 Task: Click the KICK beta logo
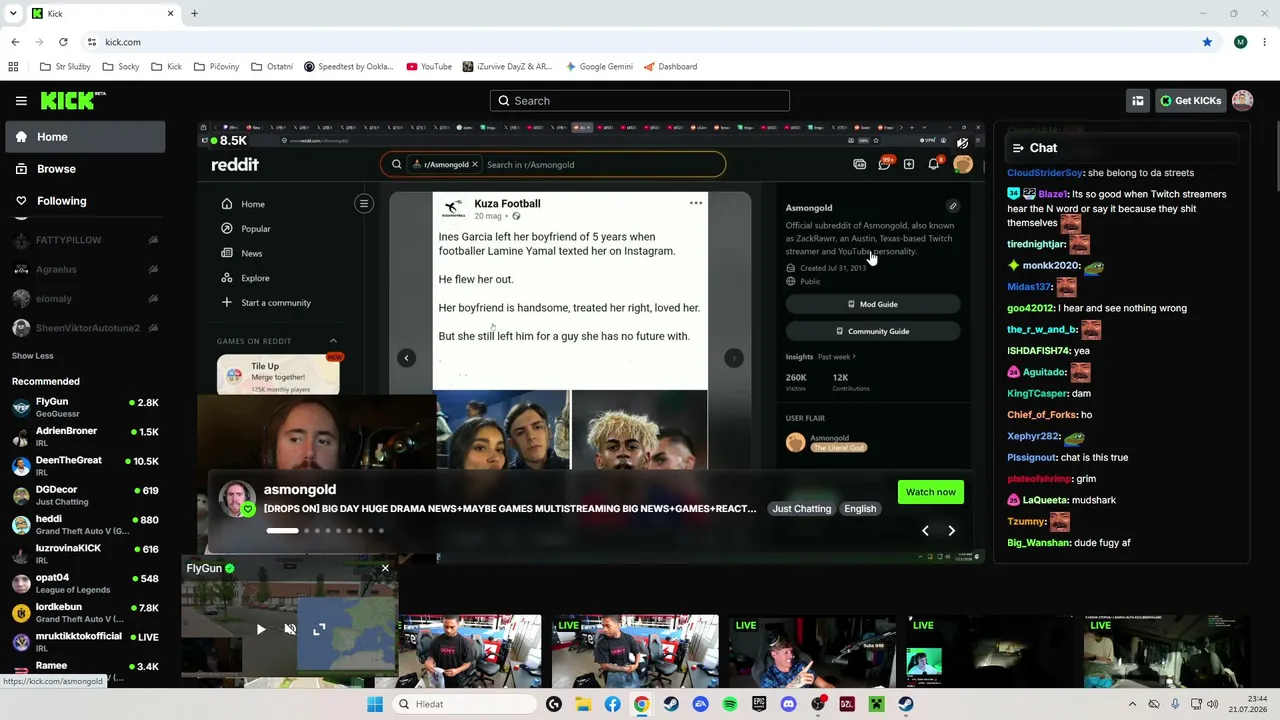73,100
